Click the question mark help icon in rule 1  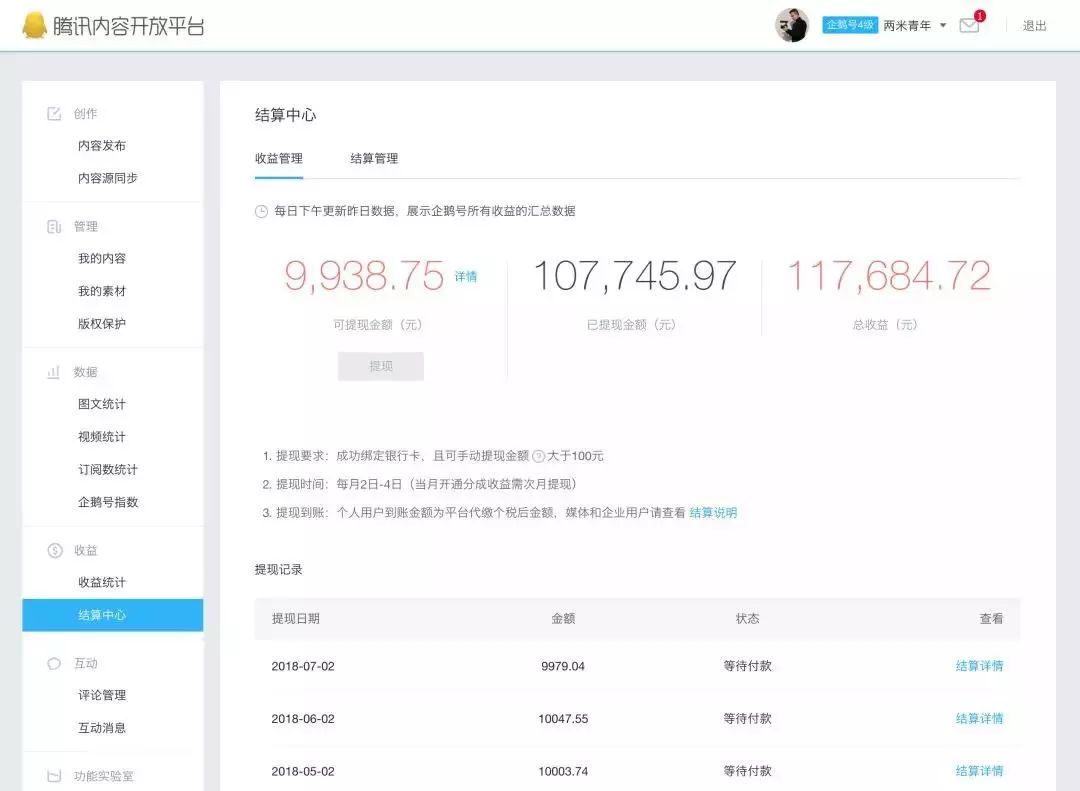(x=539, y=456)
